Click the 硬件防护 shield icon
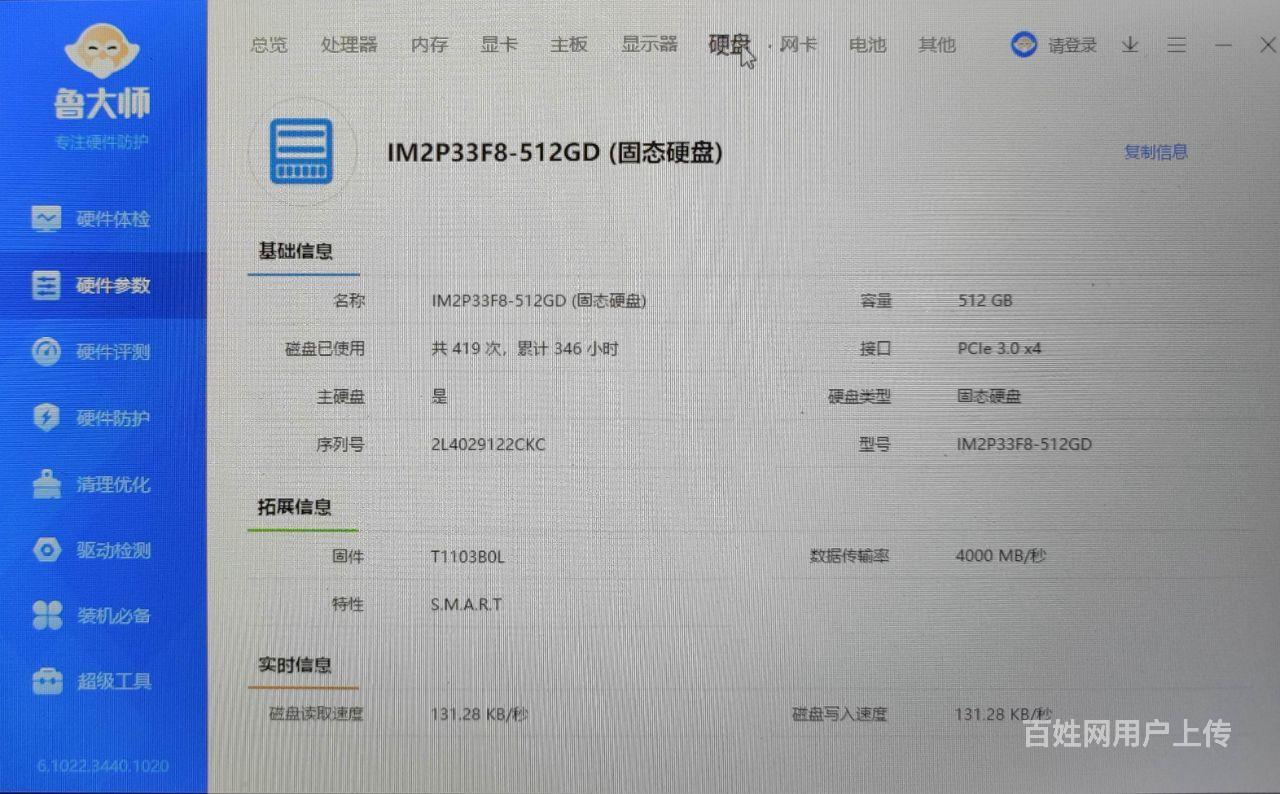 point(46,417)
